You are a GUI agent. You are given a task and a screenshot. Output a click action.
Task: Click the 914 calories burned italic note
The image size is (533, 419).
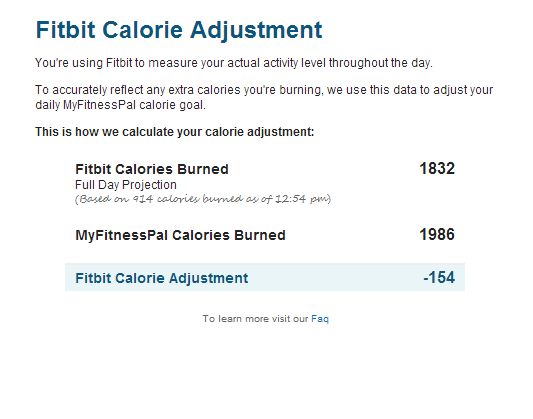pos(203,199)
